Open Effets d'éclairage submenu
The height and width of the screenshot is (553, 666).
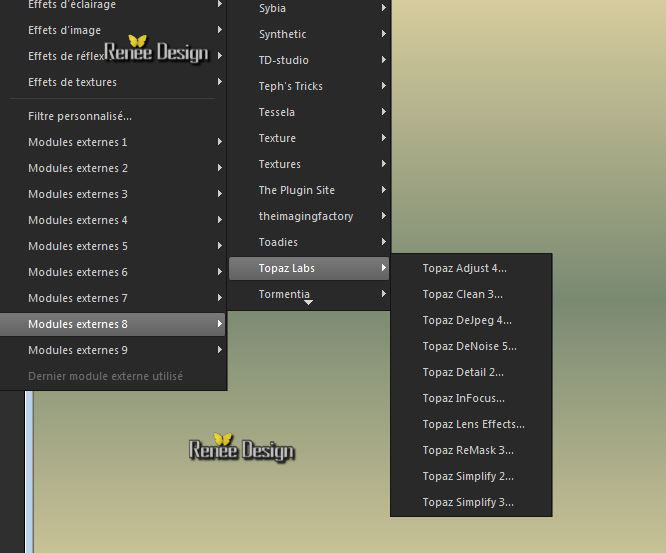113,5
